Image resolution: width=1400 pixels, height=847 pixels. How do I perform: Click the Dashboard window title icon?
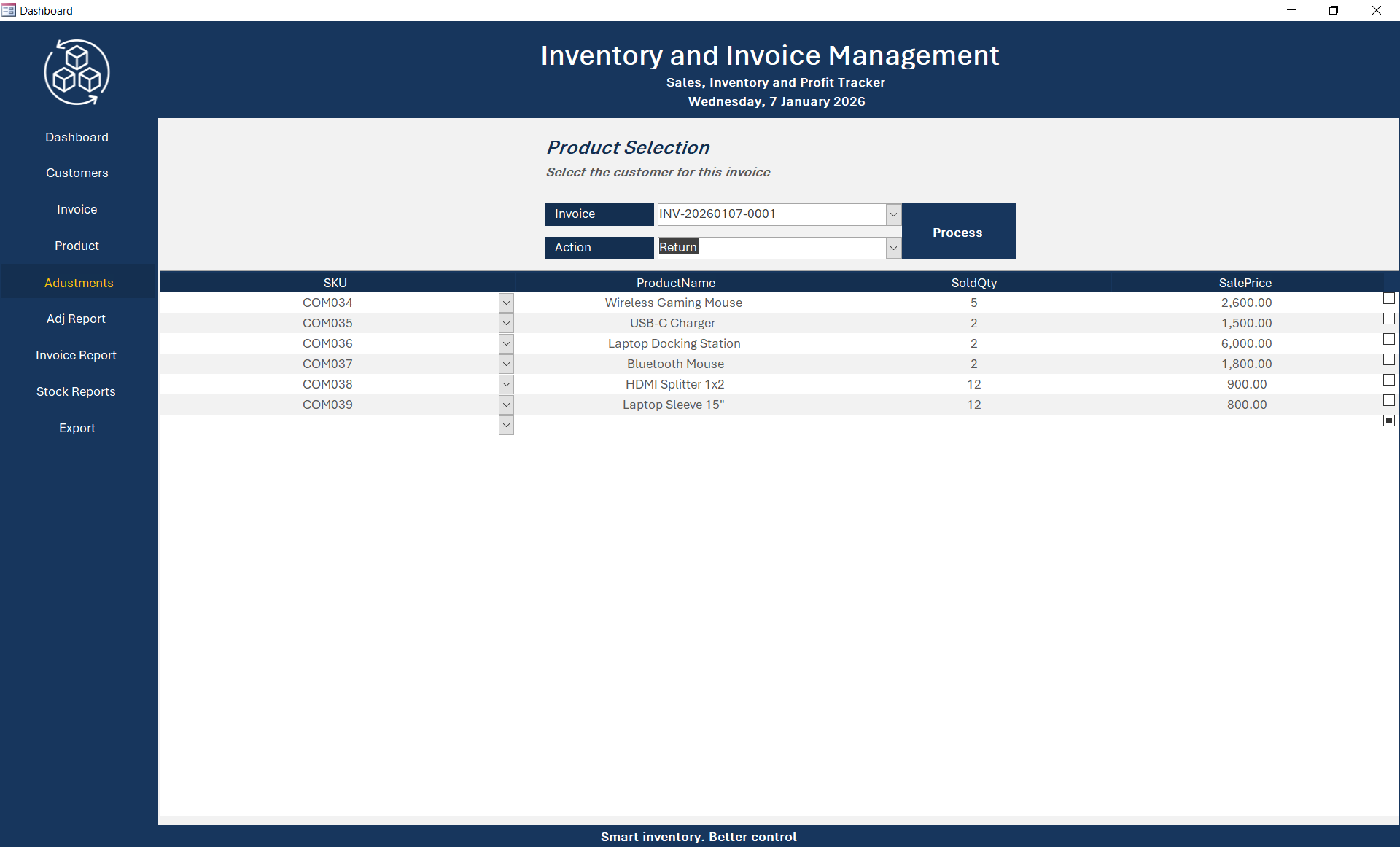(x=9, y=10)
